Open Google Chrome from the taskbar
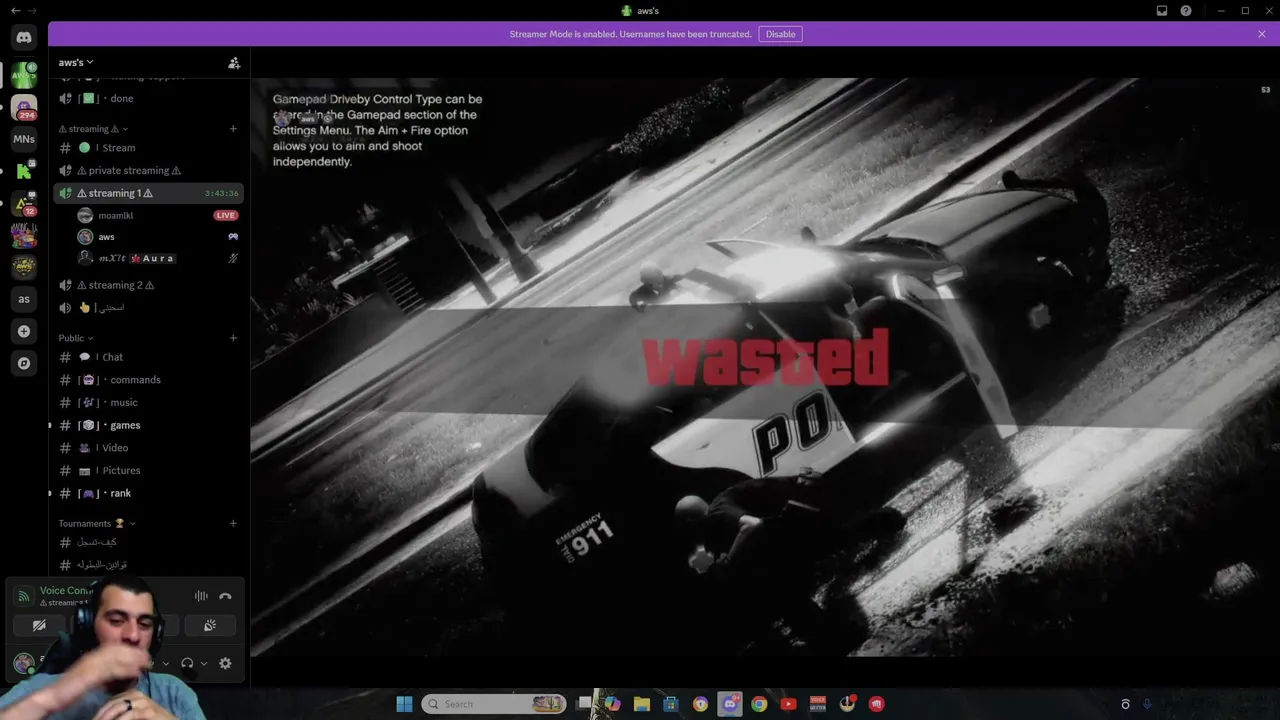 coord(759,704)
